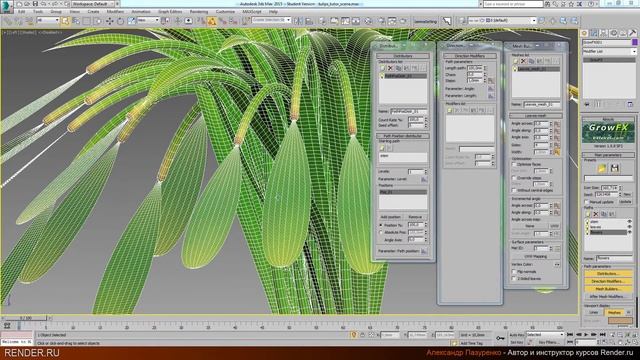The width and height of the screenshot is (640, 360).
Task: Open Angle across graph in Leaves mesh
Action: (x=557, y=124)
